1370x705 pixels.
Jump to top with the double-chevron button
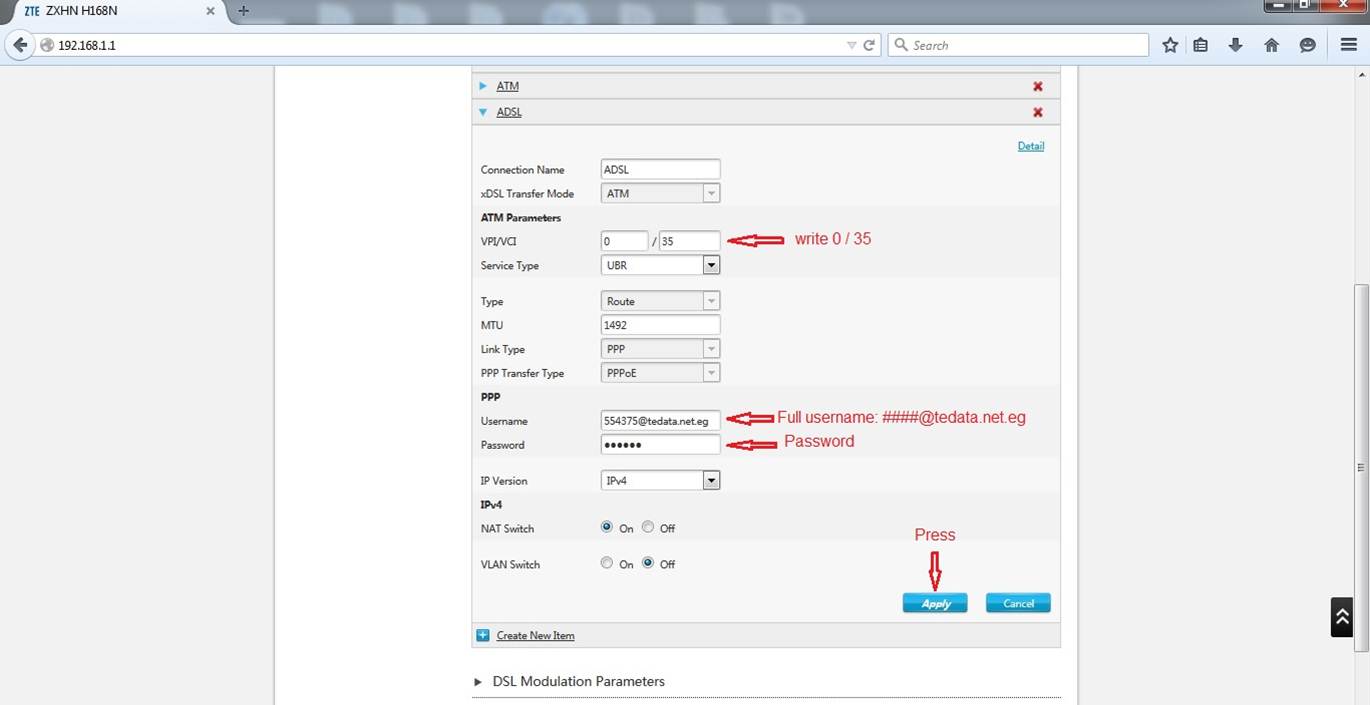coord(1342,617)
